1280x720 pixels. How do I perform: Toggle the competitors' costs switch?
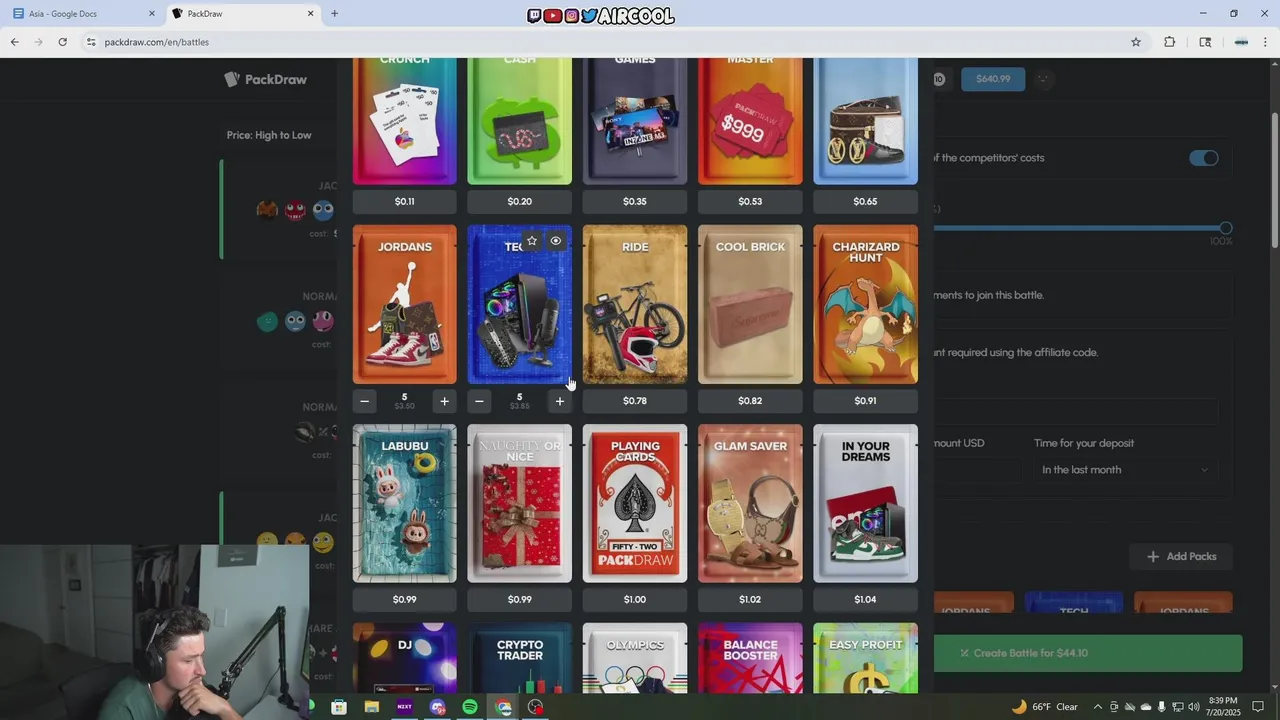[x=1204, y=158]
